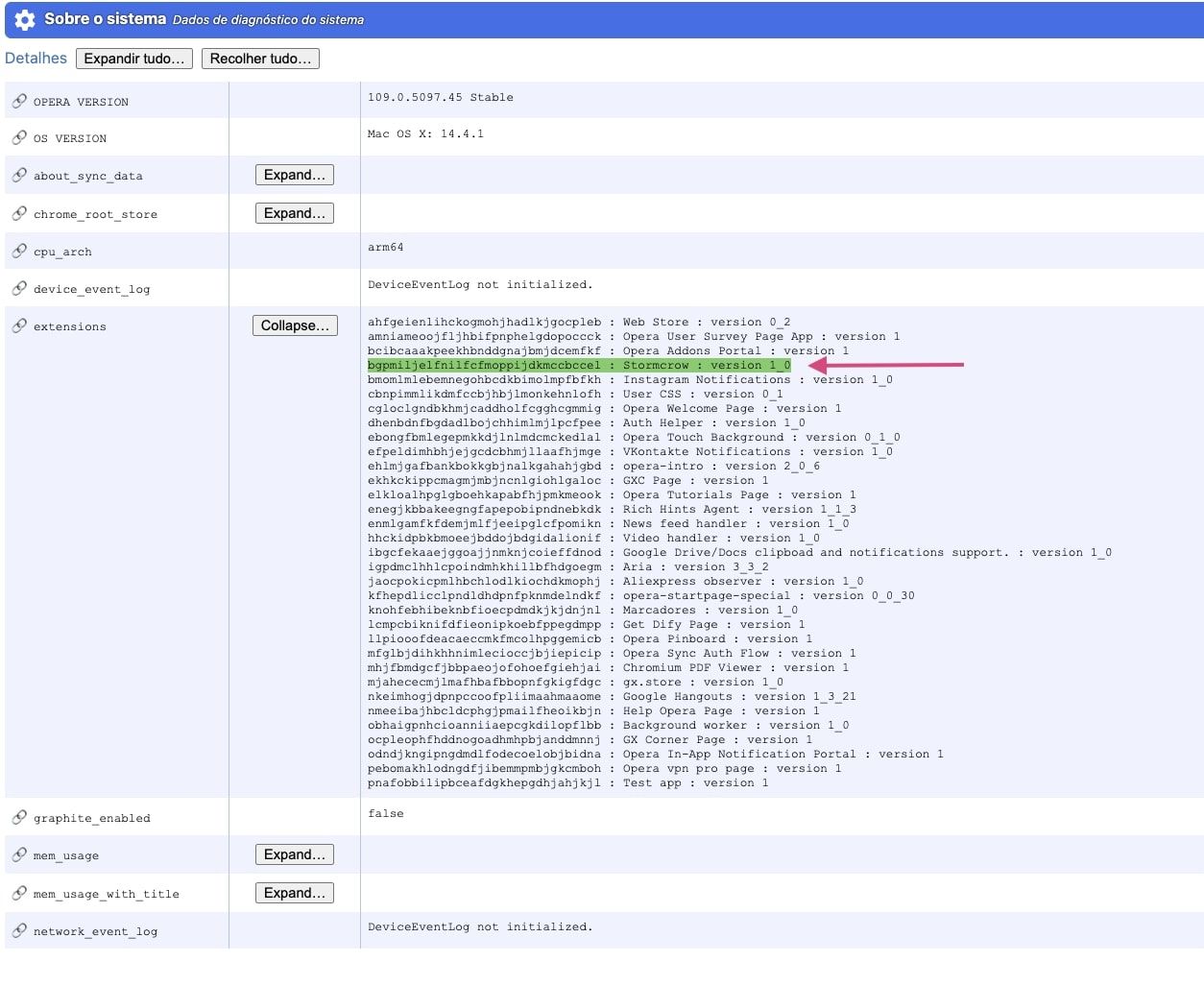This screenshot has height=985, width=1204.
Task: Click the link icon next to chrome_root_store
Action: 17,213
